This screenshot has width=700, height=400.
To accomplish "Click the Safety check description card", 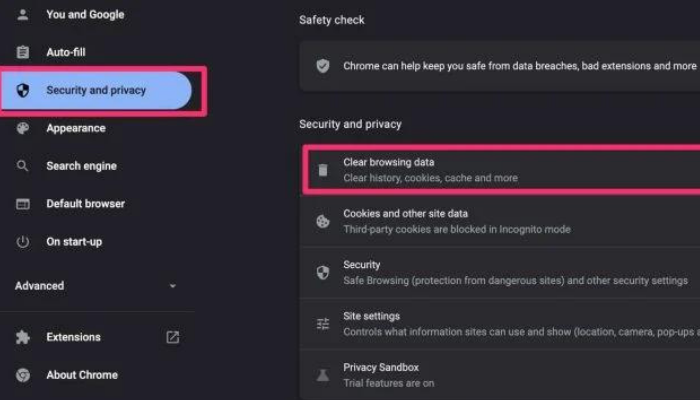I will [x=500, y=66].
